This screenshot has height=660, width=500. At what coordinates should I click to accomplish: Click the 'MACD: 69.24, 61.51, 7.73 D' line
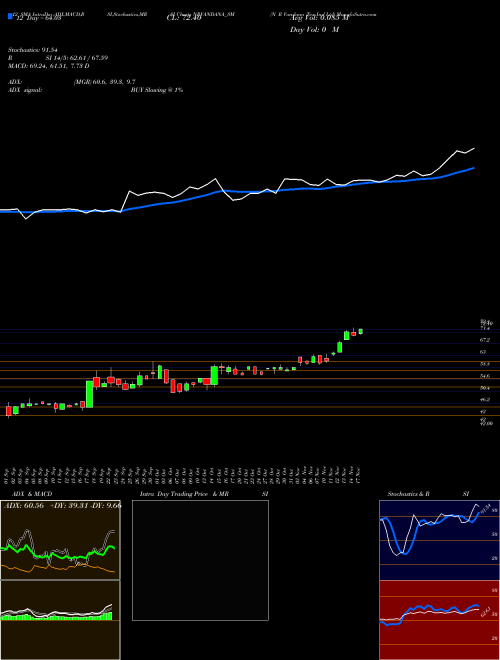[x=49, y=66]
